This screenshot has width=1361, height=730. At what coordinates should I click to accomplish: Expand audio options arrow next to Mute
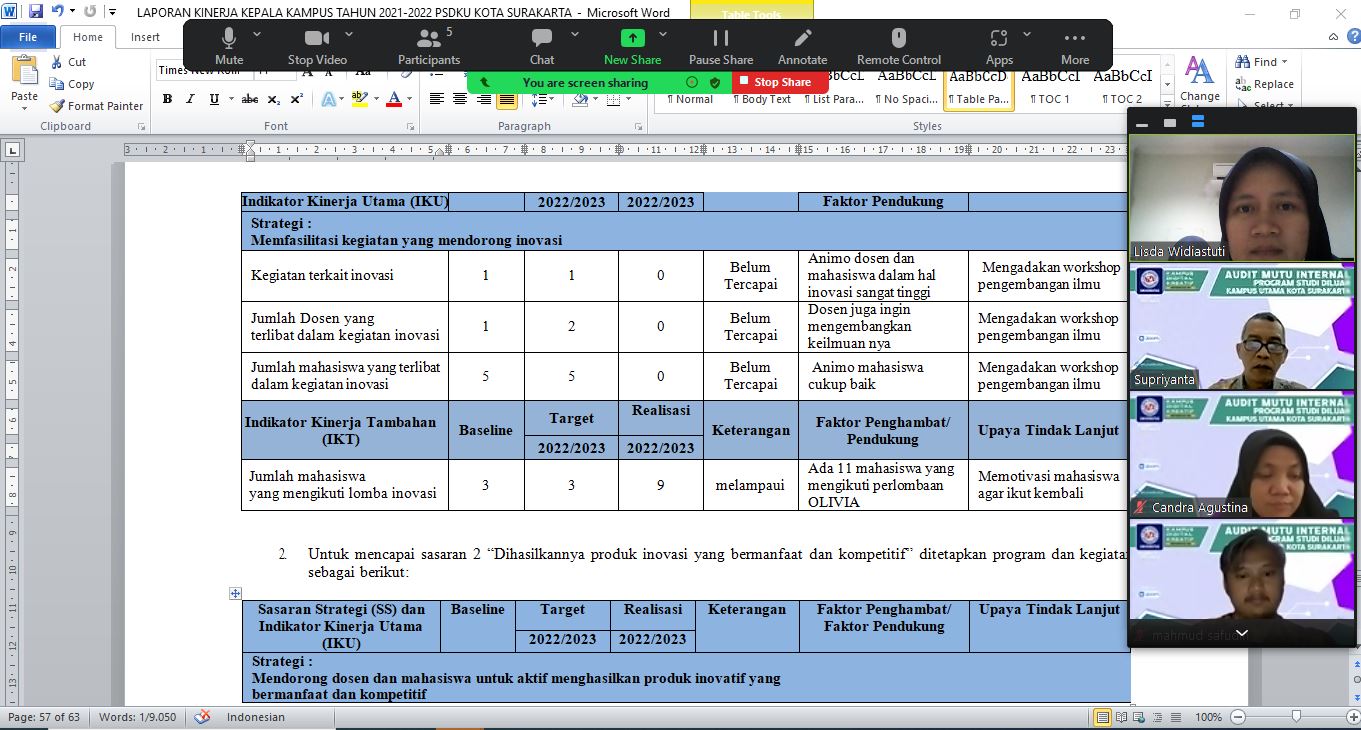coord(257,34)
